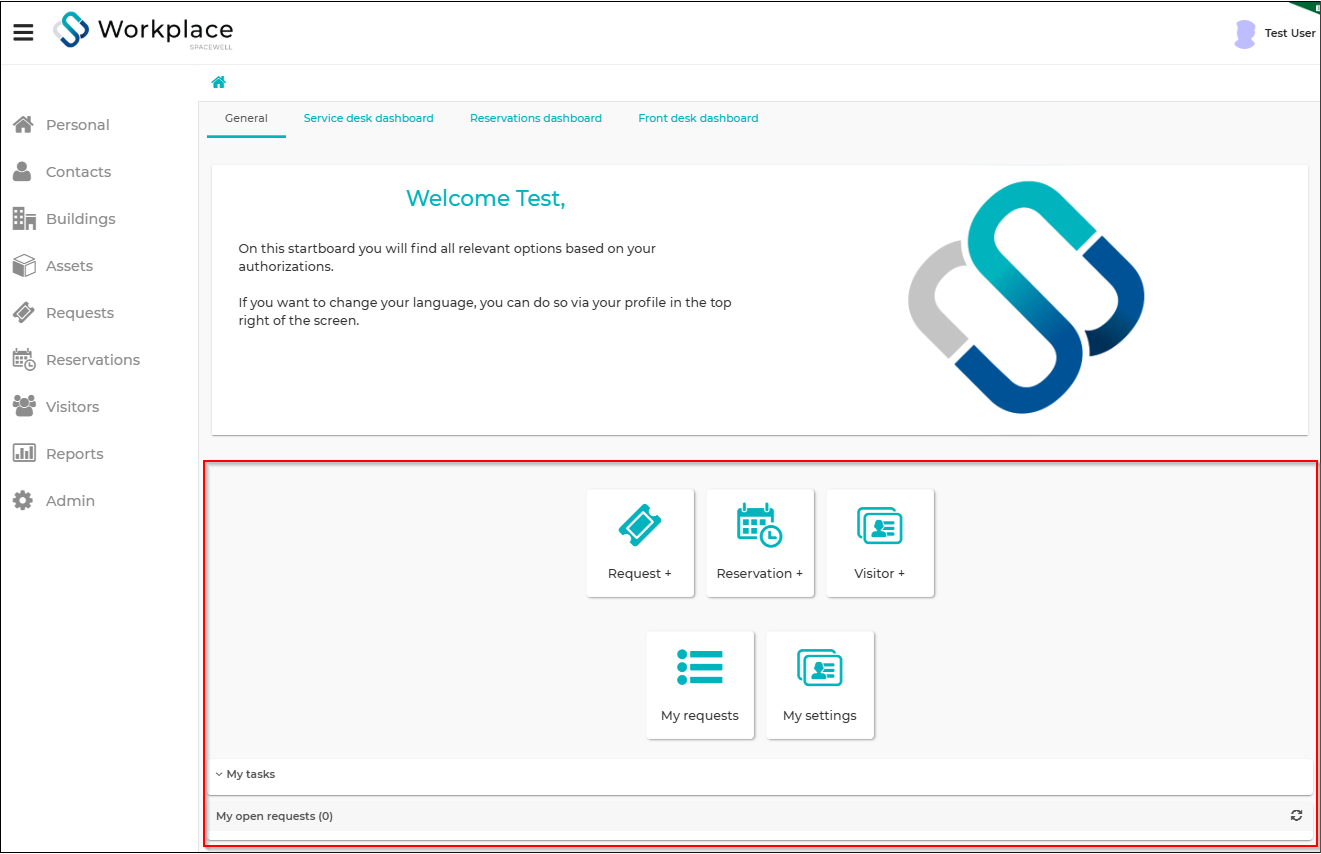Click the Reports chart icon
The image size is (1321, 854).
pyautogui.click(x=24, y=453)
